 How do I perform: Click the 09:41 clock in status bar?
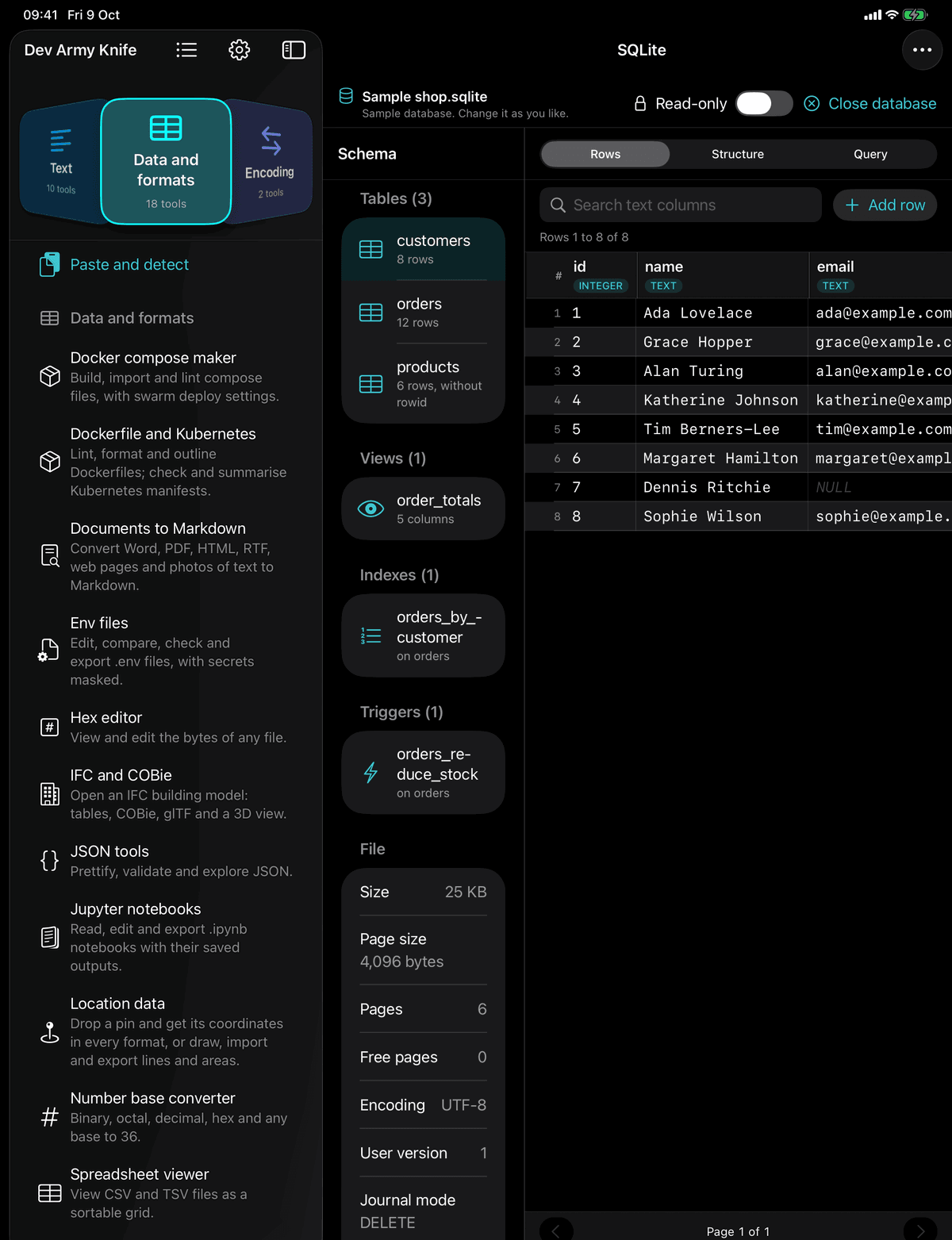click(x=40, y=15)
